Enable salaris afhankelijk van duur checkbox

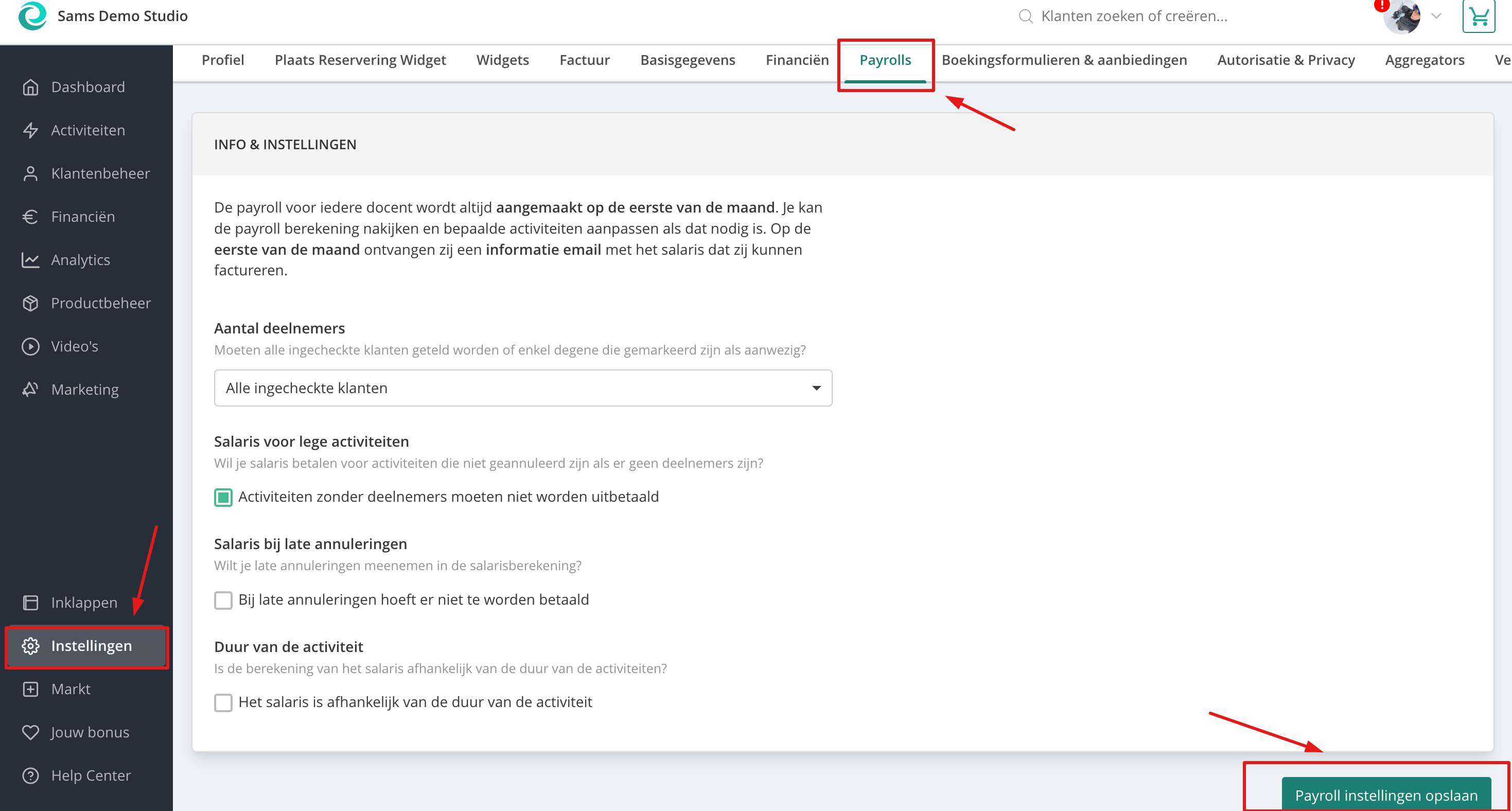coord(223,702)
